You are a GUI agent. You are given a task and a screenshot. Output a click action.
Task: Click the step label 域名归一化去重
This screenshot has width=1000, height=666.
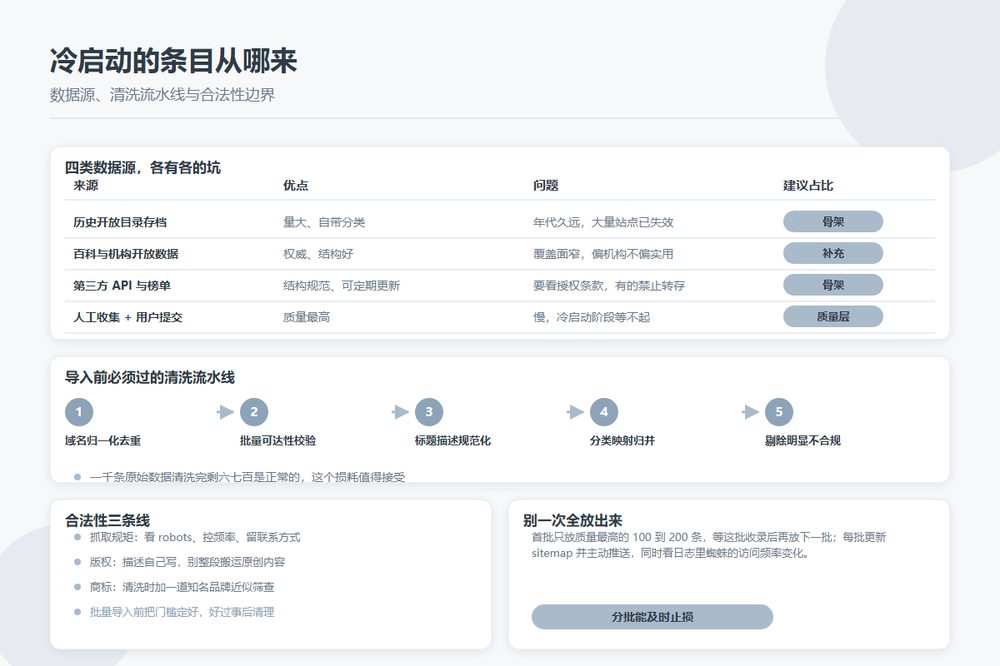click(103, 440)
